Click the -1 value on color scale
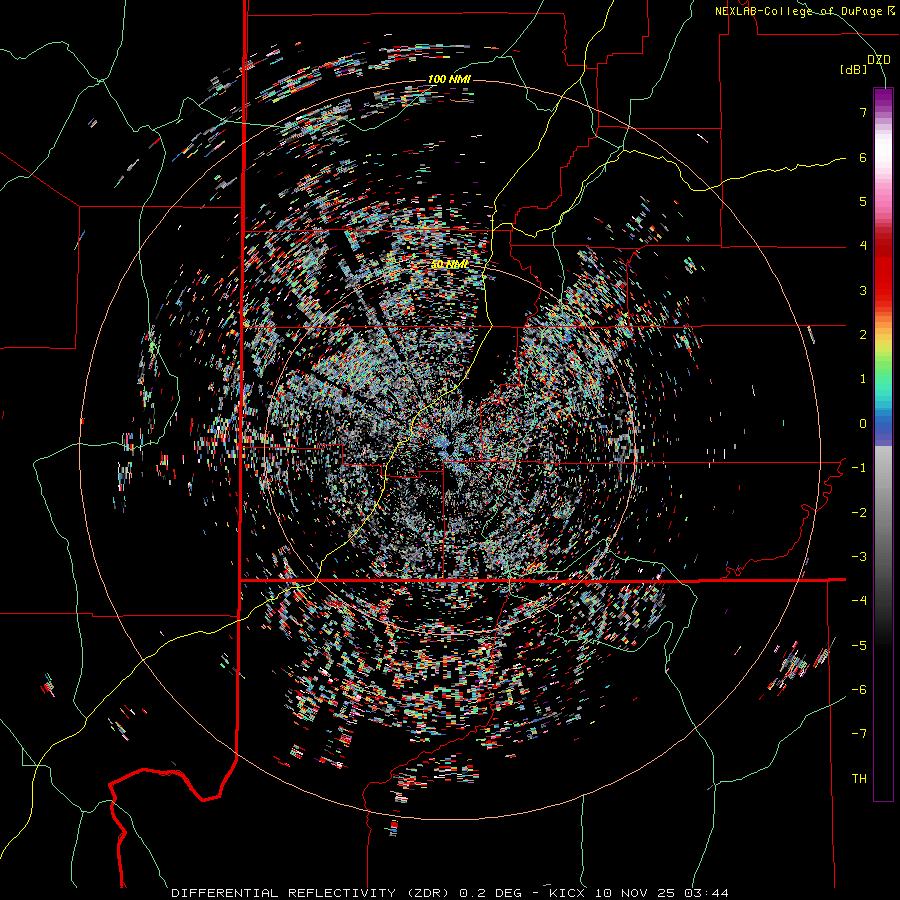The width and height of the screenshot is (900, 900). (x=859, y=468)
